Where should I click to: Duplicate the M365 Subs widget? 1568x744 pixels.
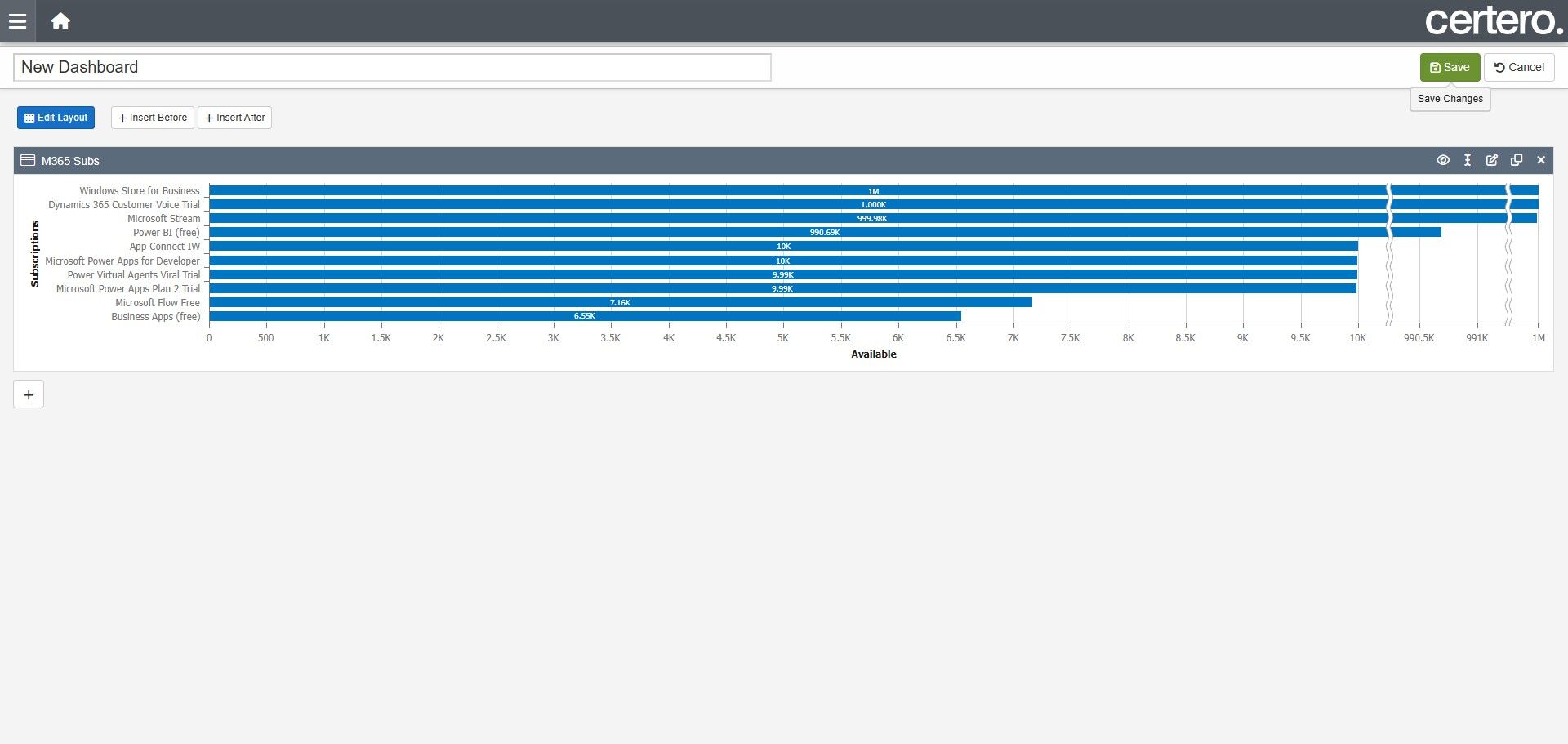[x=1517, y=160]
